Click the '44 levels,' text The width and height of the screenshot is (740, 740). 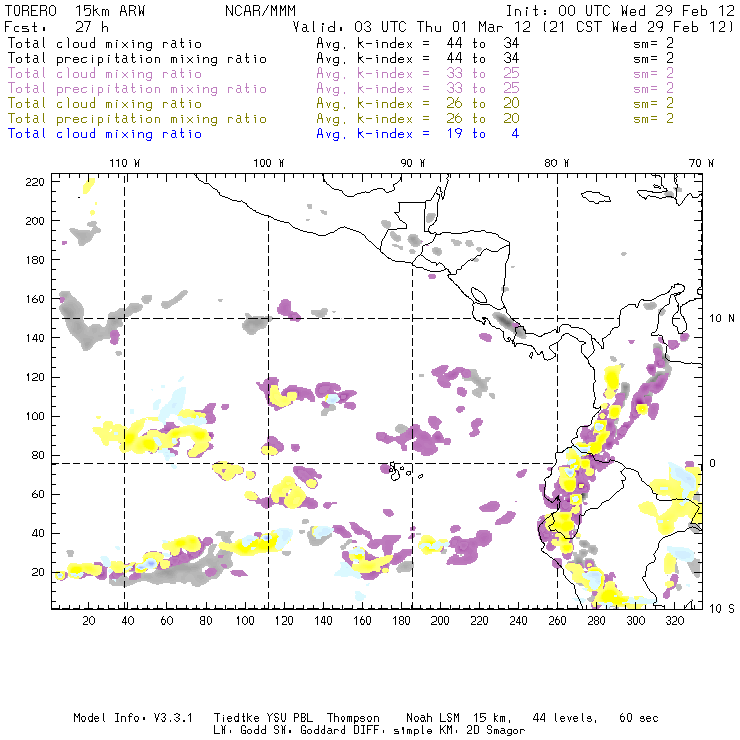[565, 718]
